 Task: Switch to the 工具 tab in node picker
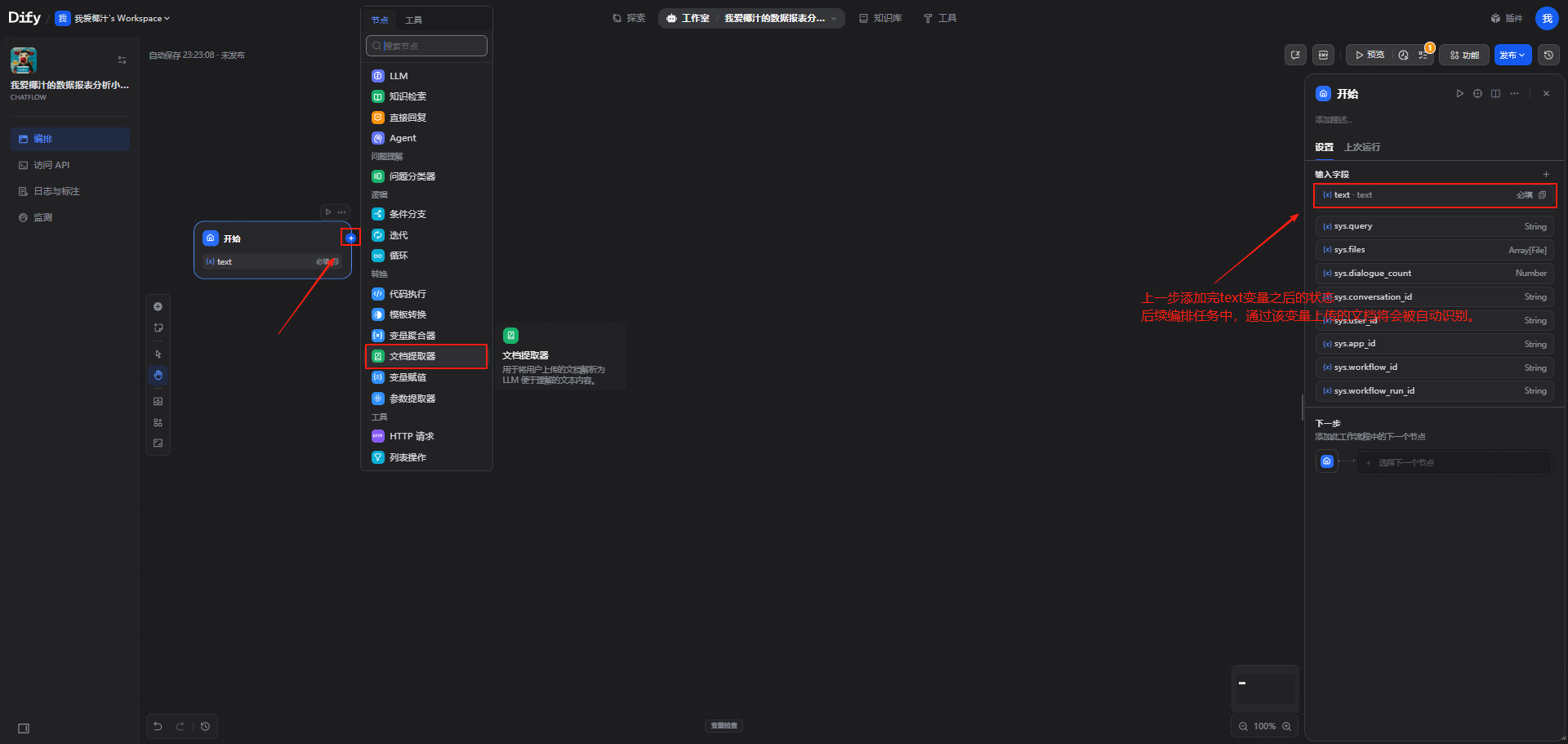point(414,20)
